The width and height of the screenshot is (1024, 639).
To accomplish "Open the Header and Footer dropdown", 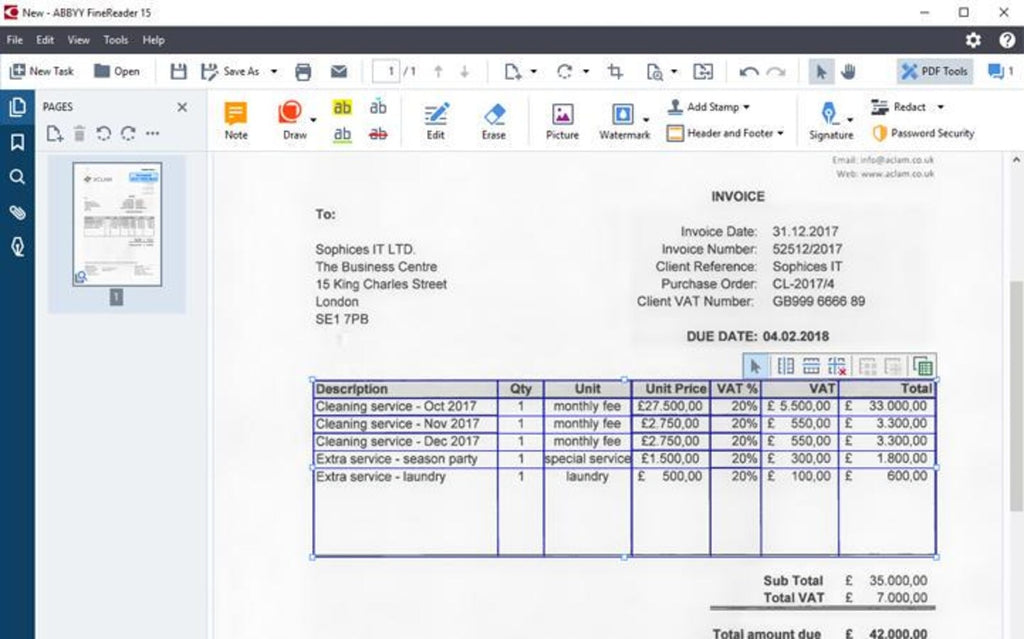I will pyautogui.click(x=725, y=133).
